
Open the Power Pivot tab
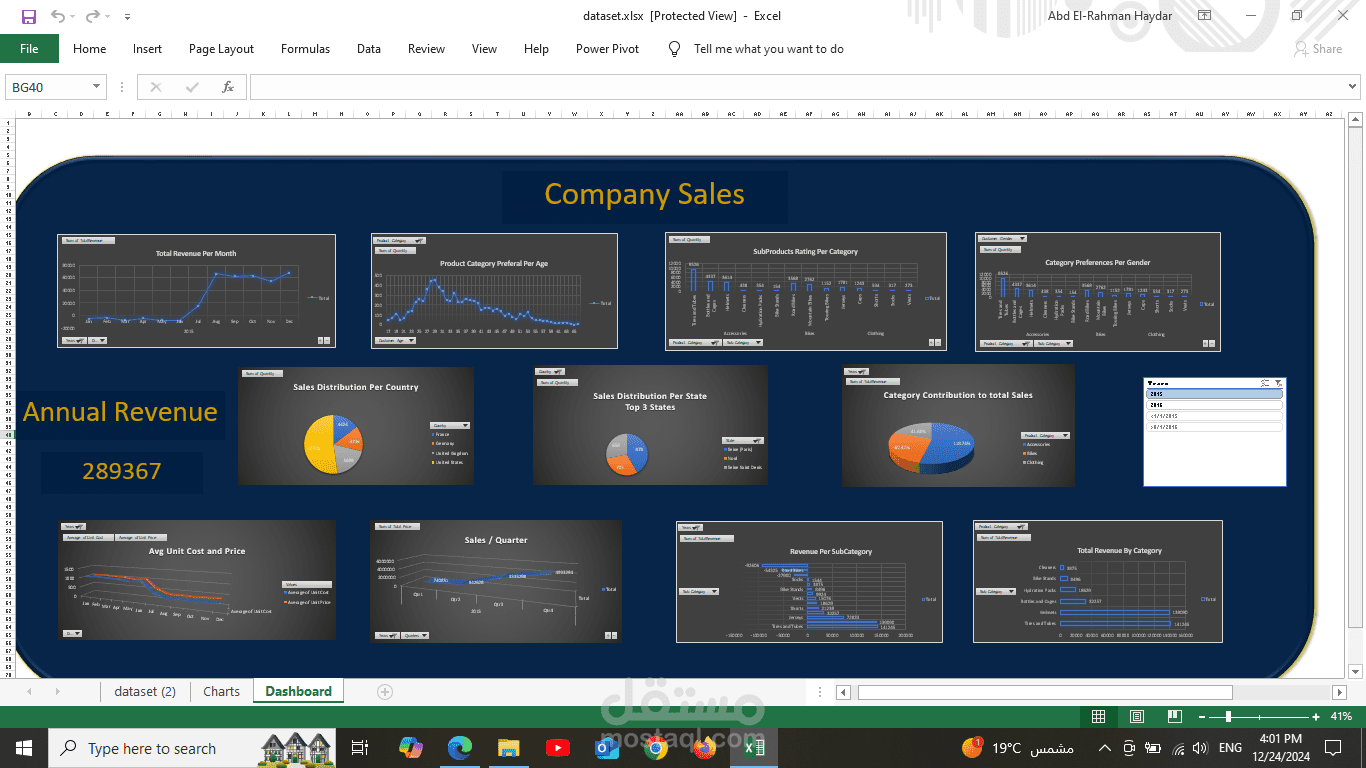coord(607,49)
